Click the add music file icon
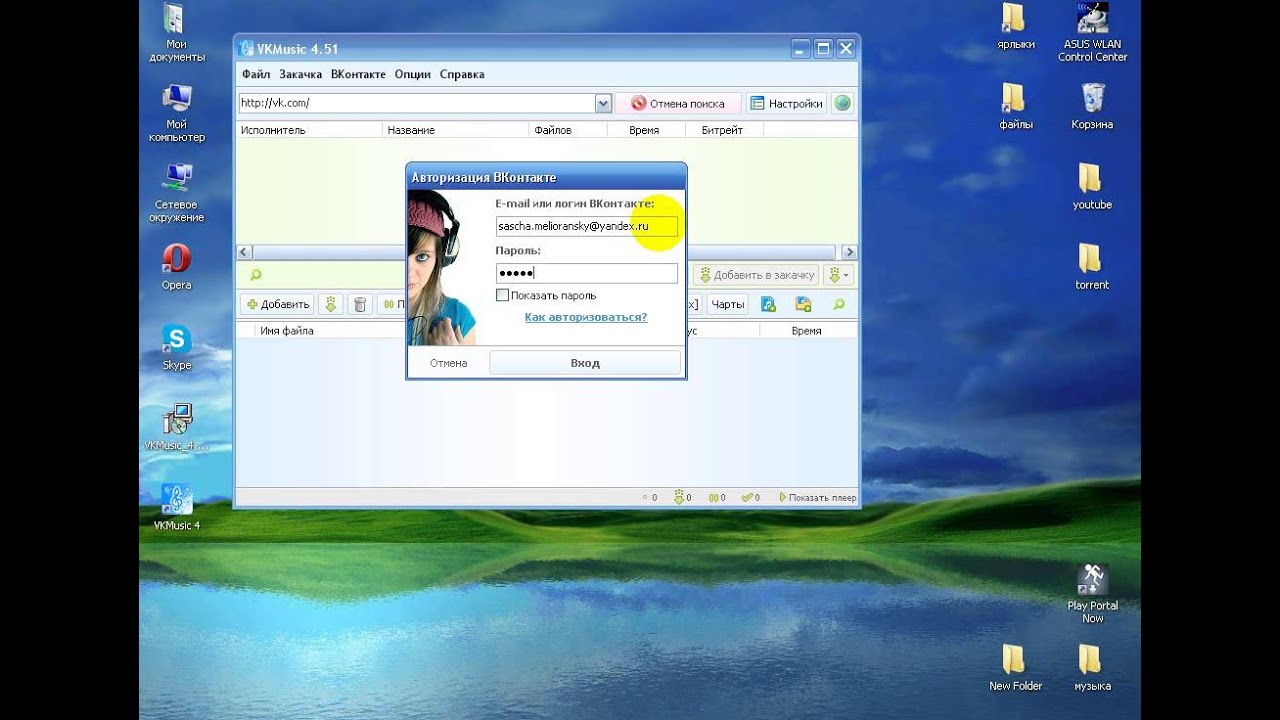This screenshot has width=1280, height=720. pos(768,304)
